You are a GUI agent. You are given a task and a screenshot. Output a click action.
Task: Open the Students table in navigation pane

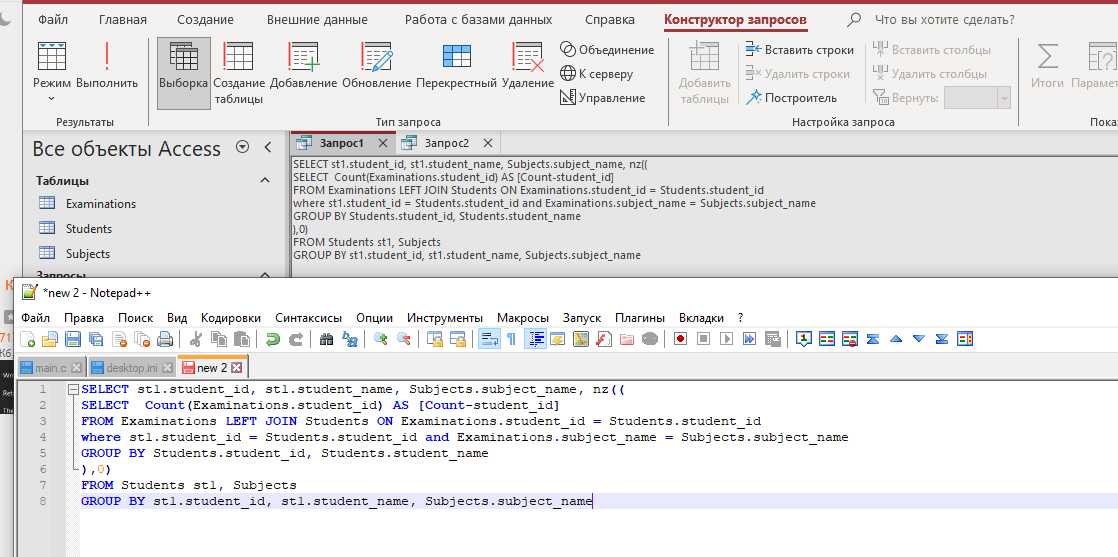(x=89, y=229)
